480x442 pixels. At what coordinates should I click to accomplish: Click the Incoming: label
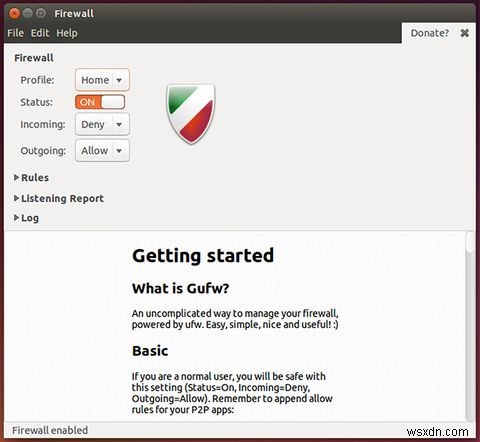pyautogui.click(x=43, y=124)
